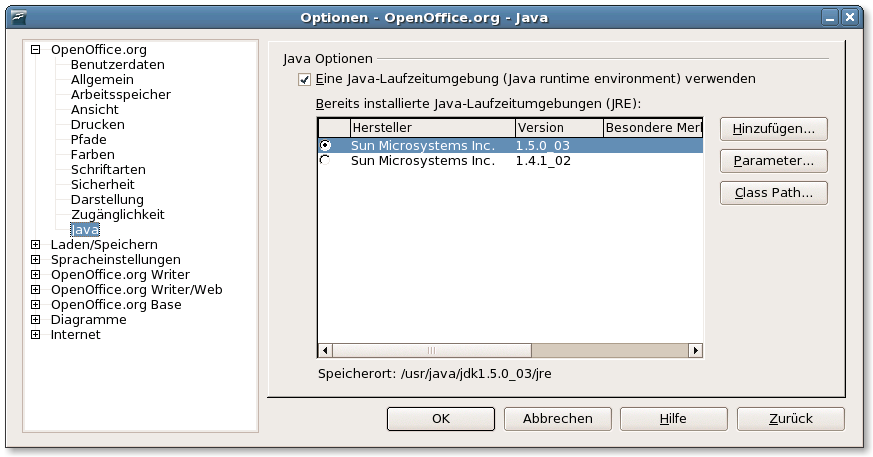Click the 1.5.0_03 version cell
The image size is (873, 457).
(x=542, y=146)
